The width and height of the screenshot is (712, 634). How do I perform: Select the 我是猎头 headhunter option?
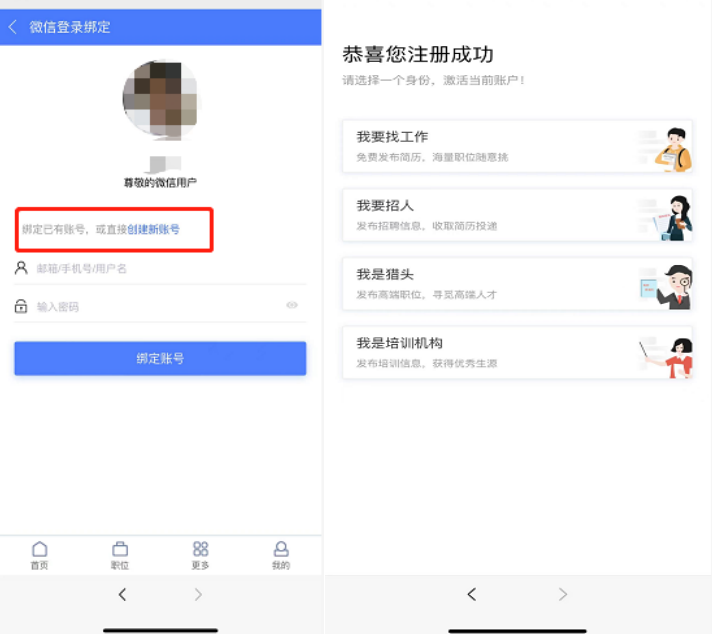tap(516, 284)
